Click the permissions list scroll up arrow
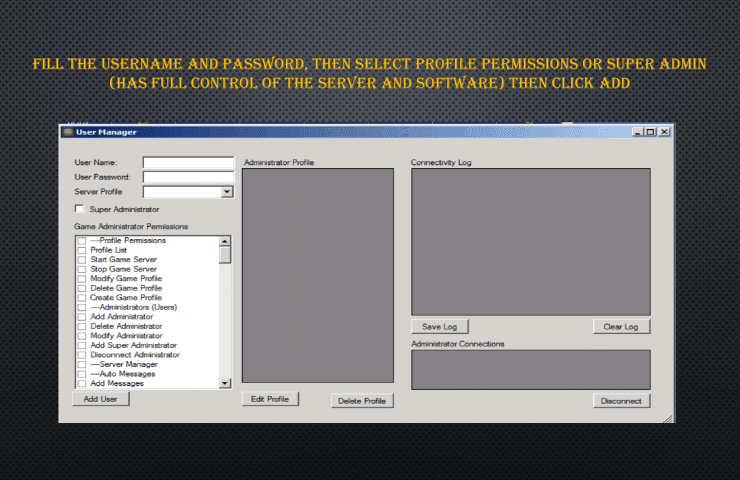 (225, 241)
